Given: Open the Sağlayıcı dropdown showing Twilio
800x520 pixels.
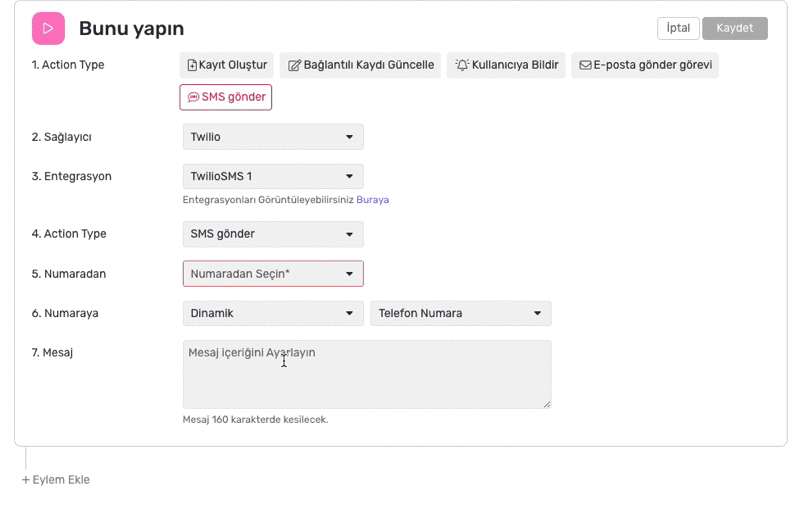Looking at the screenshot, I should (273, 137).
